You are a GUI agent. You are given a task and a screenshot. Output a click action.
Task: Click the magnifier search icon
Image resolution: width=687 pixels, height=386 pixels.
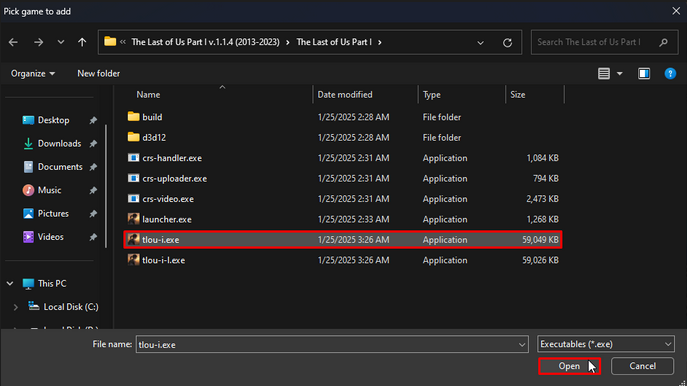coord(663,42)
